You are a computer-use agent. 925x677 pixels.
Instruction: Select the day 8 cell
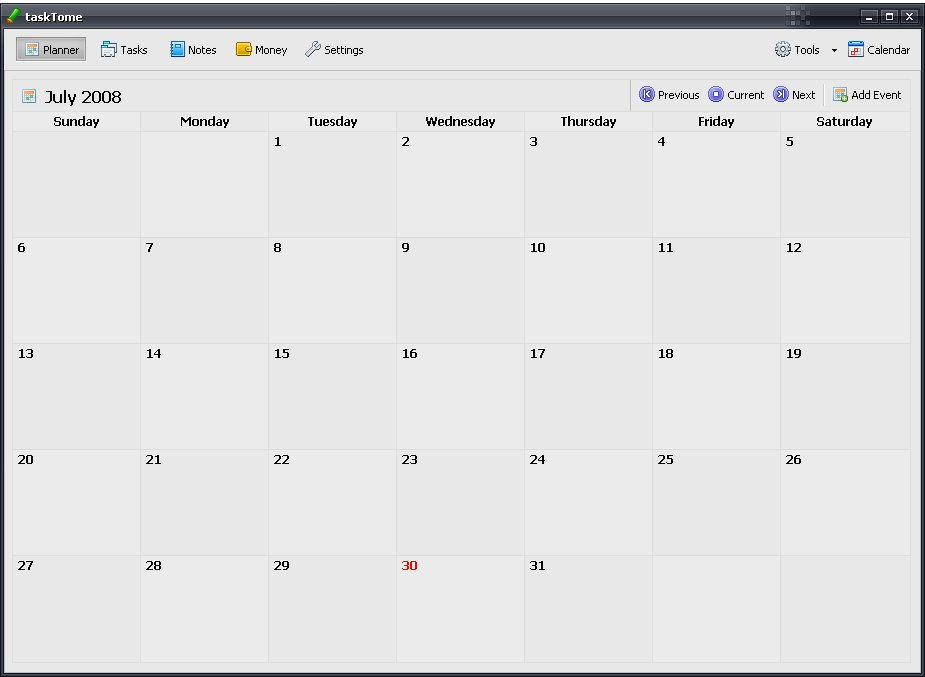click(332, 291)
